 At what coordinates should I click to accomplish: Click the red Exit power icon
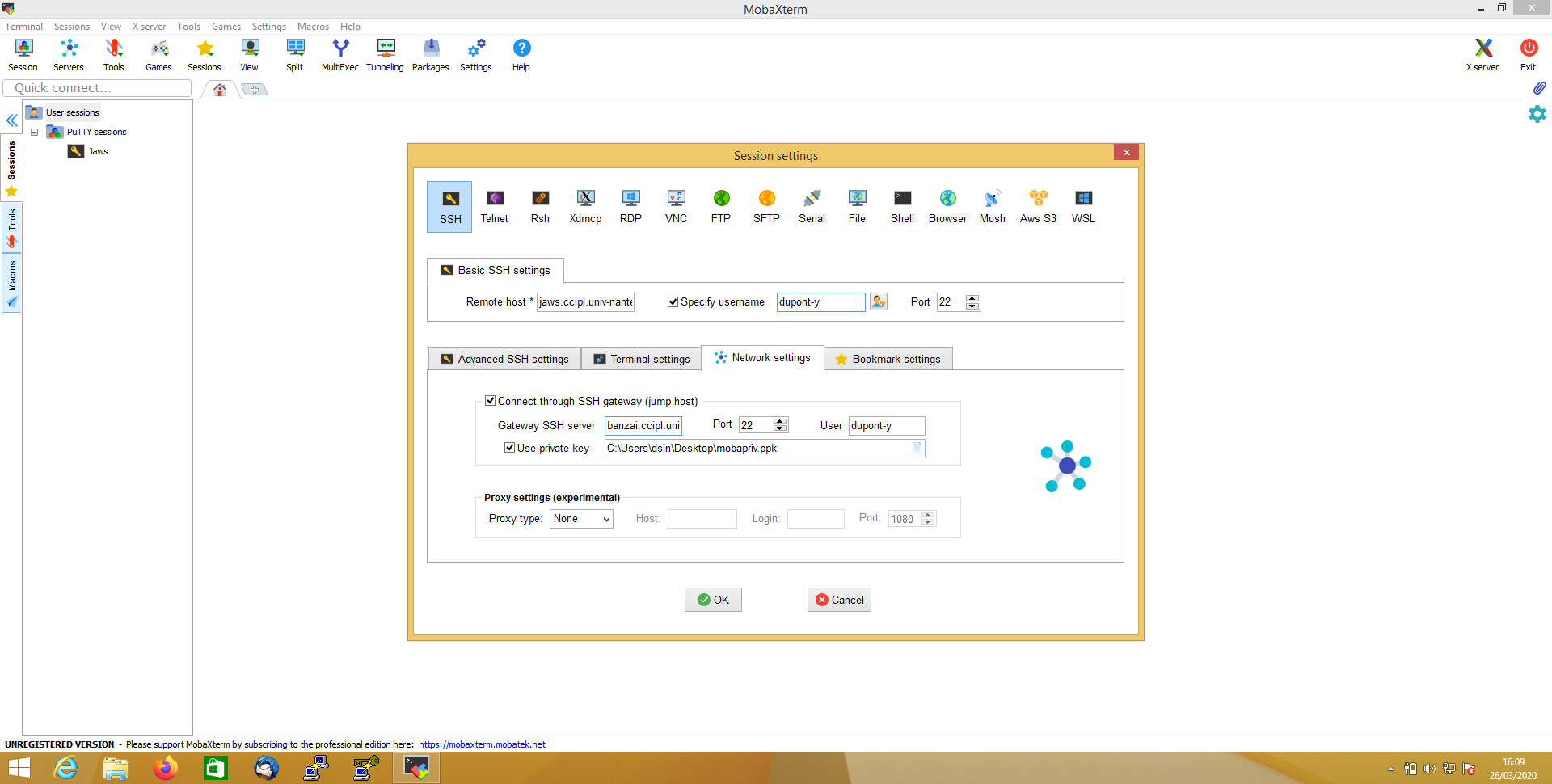(1529, 55)
